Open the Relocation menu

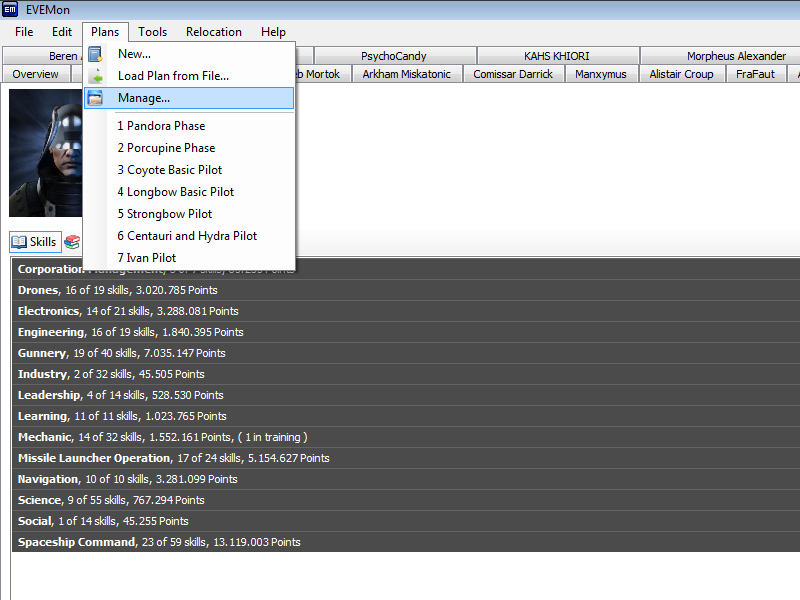(214, 32)
